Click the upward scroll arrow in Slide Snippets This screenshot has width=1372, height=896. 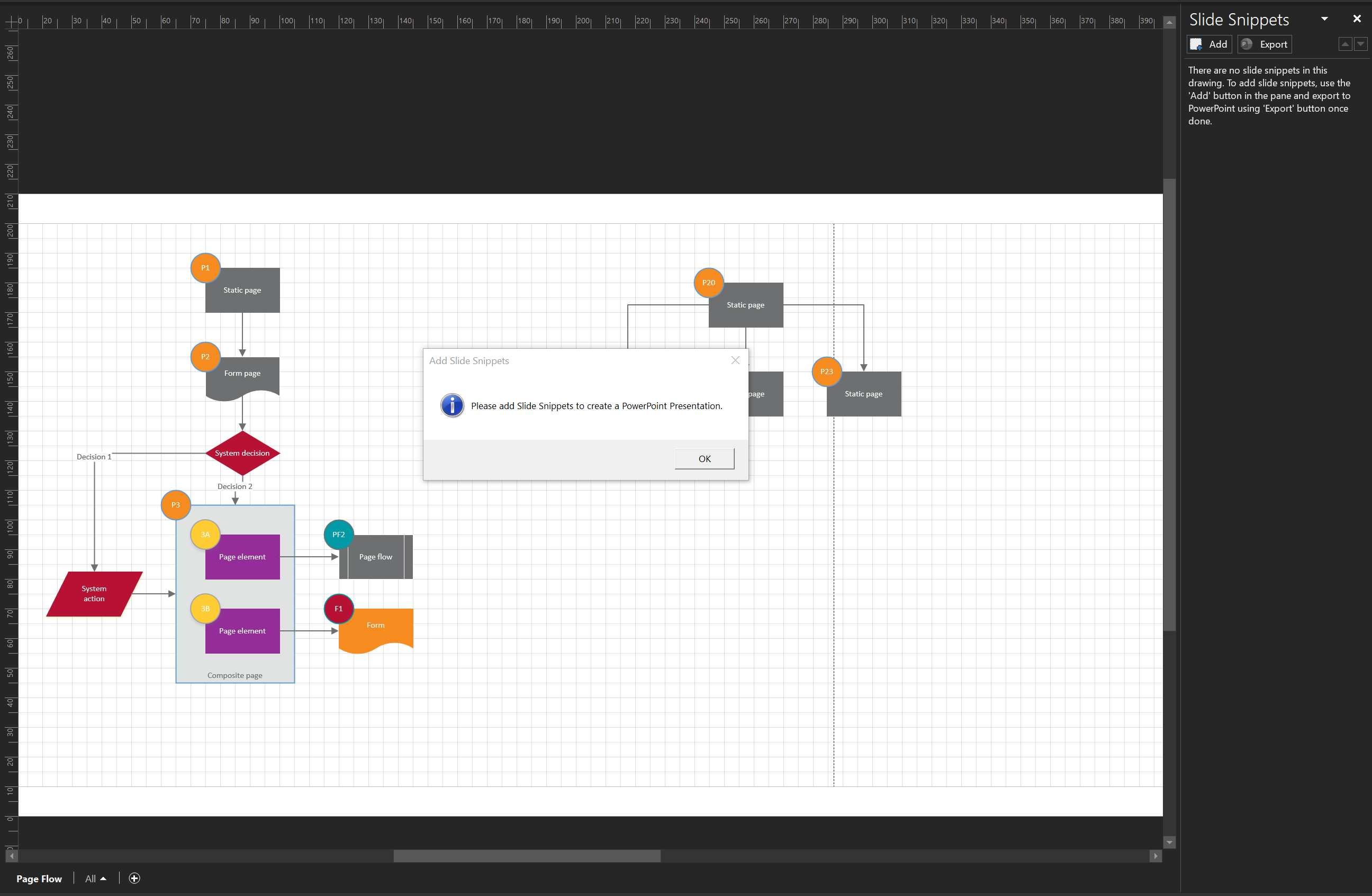click(1345, 43)
